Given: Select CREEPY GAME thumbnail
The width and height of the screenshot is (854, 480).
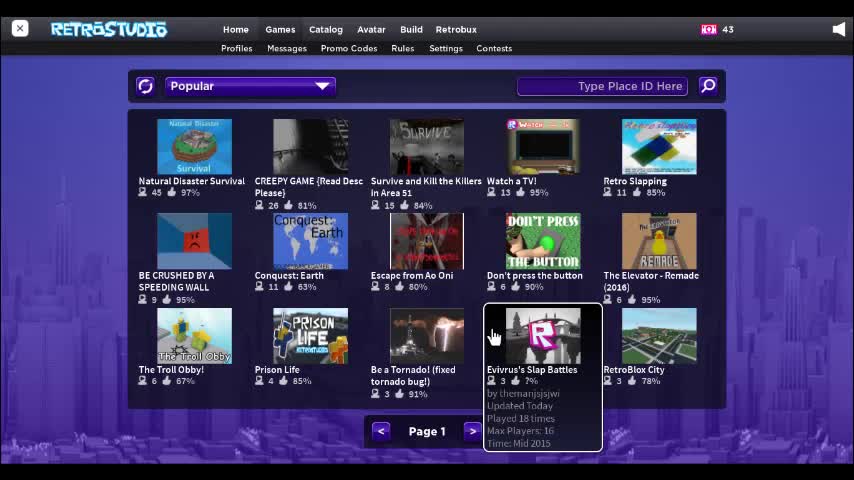Looking at the screenshot, I should pyautogui.click(x=310, y=147).
